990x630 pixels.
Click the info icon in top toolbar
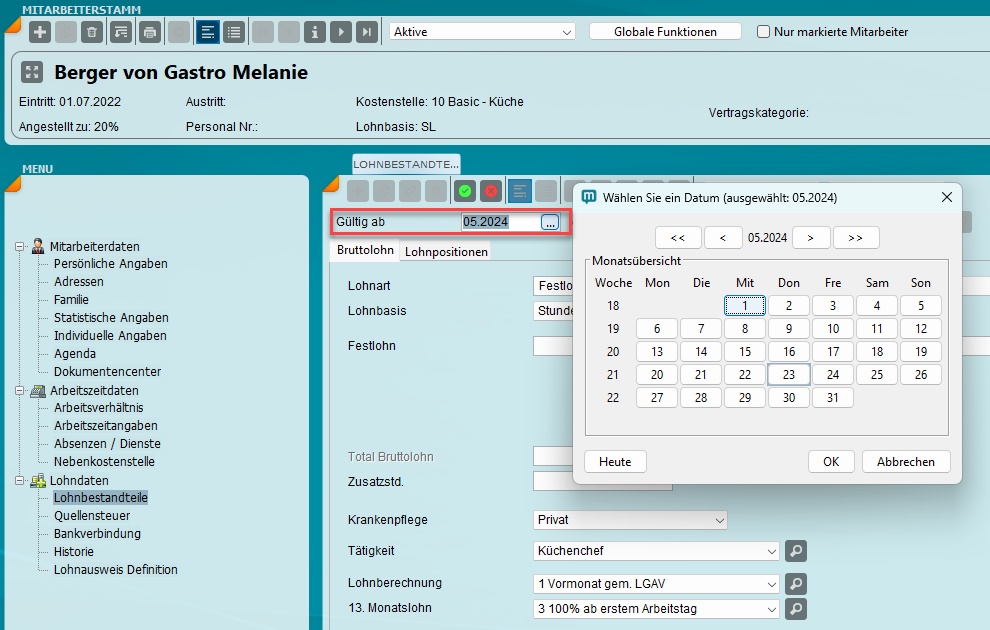coord(315,32)
